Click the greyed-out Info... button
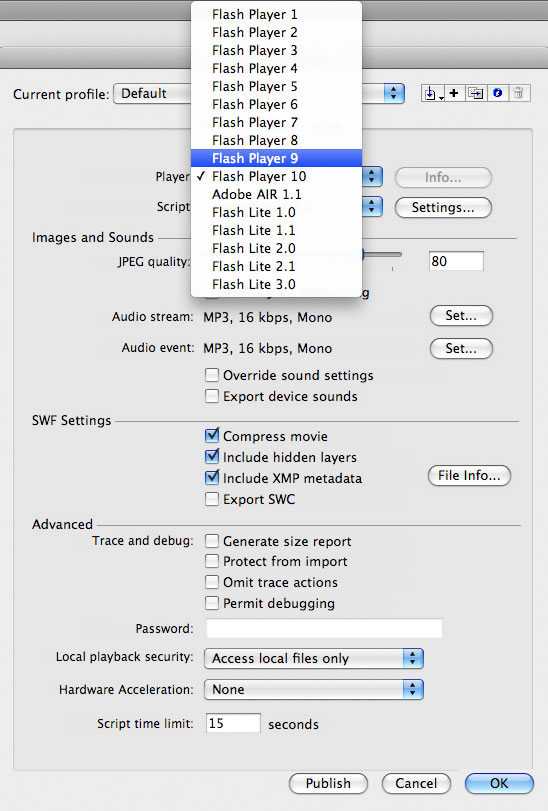Viewport: 548px width, 811px height. pyautogui.click(x=443, y=177)
